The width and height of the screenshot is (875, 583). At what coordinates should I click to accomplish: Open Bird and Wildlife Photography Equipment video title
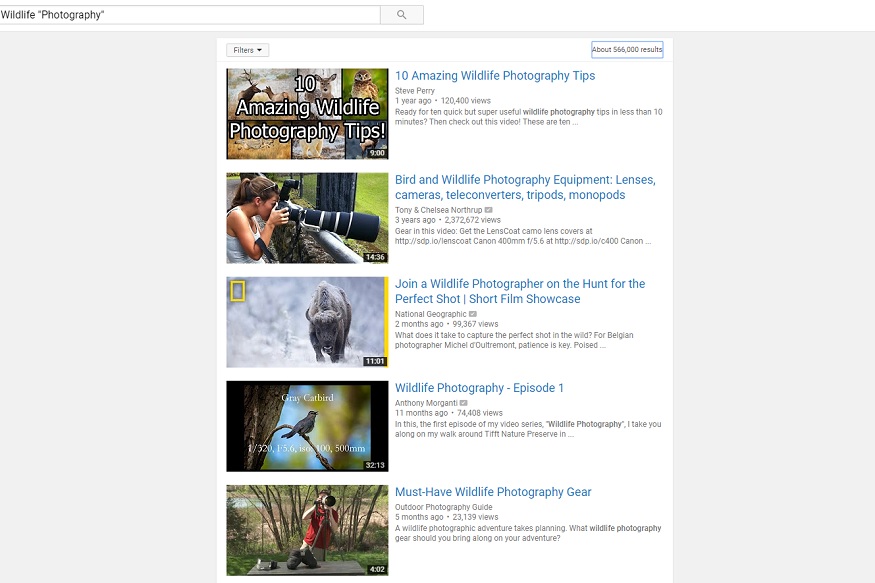525,187
